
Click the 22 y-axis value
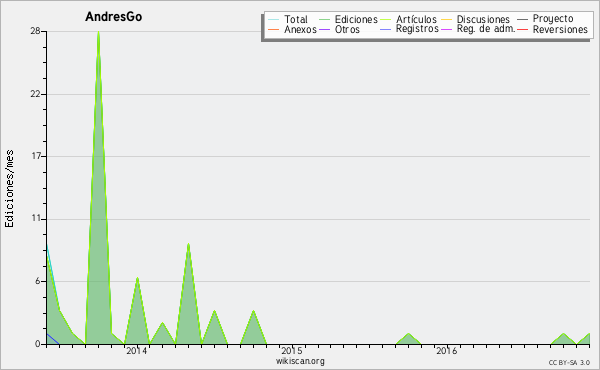click(36, 94)
